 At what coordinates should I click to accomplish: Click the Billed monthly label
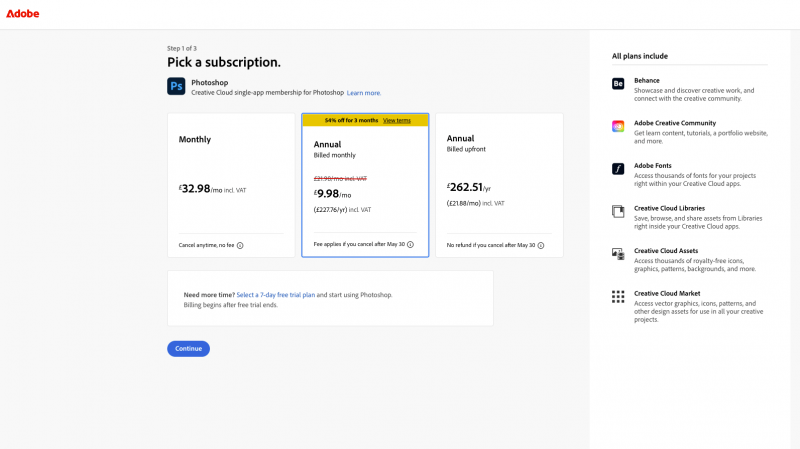pos(335,155)
